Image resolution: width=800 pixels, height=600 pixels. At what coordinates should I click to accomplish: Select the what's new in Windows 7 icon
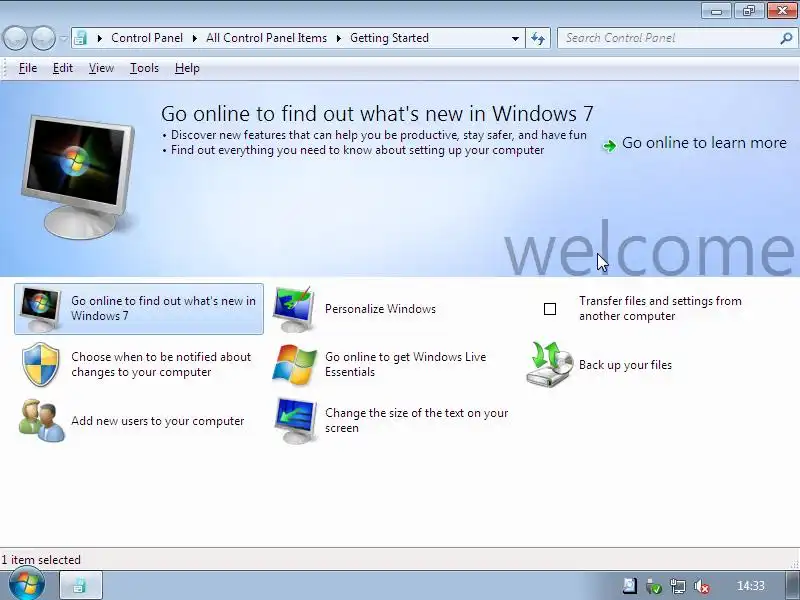coord(40,309)
